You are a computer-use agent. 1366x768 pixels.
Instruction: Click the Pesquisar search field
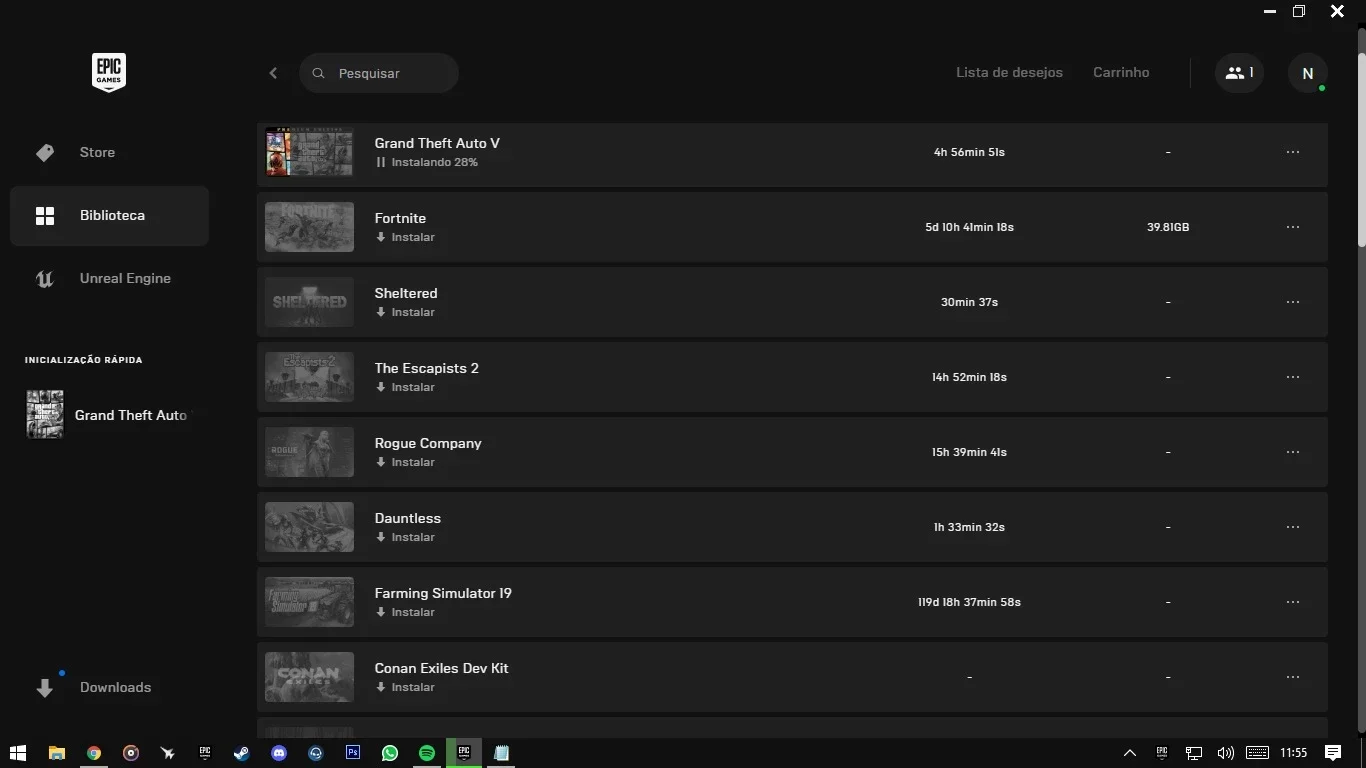pos(379,73)
